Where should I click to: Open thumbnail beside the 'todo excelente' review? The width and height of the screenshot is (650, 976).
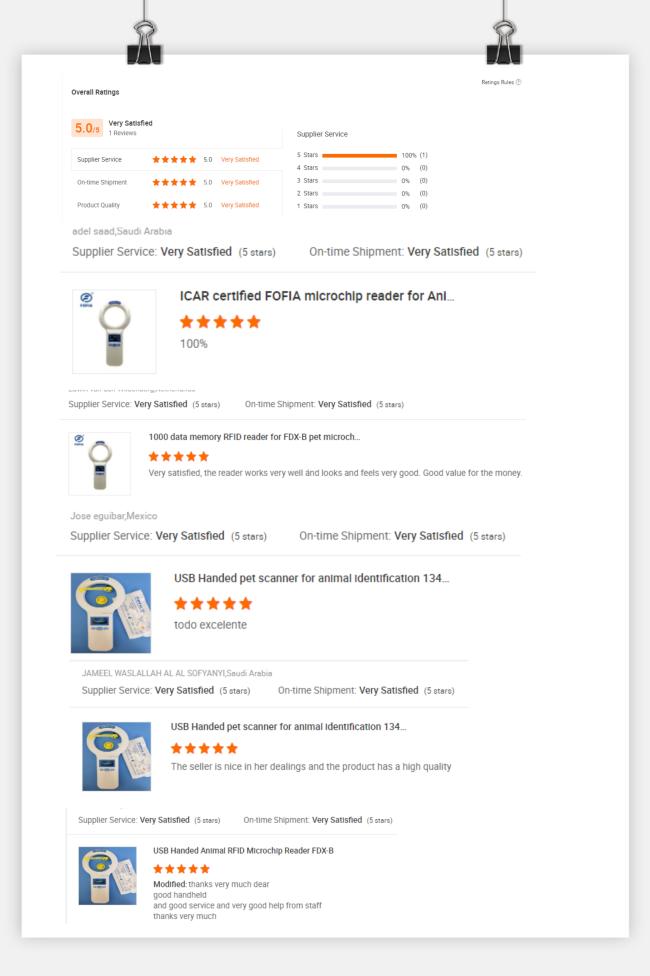click(111, 613)
